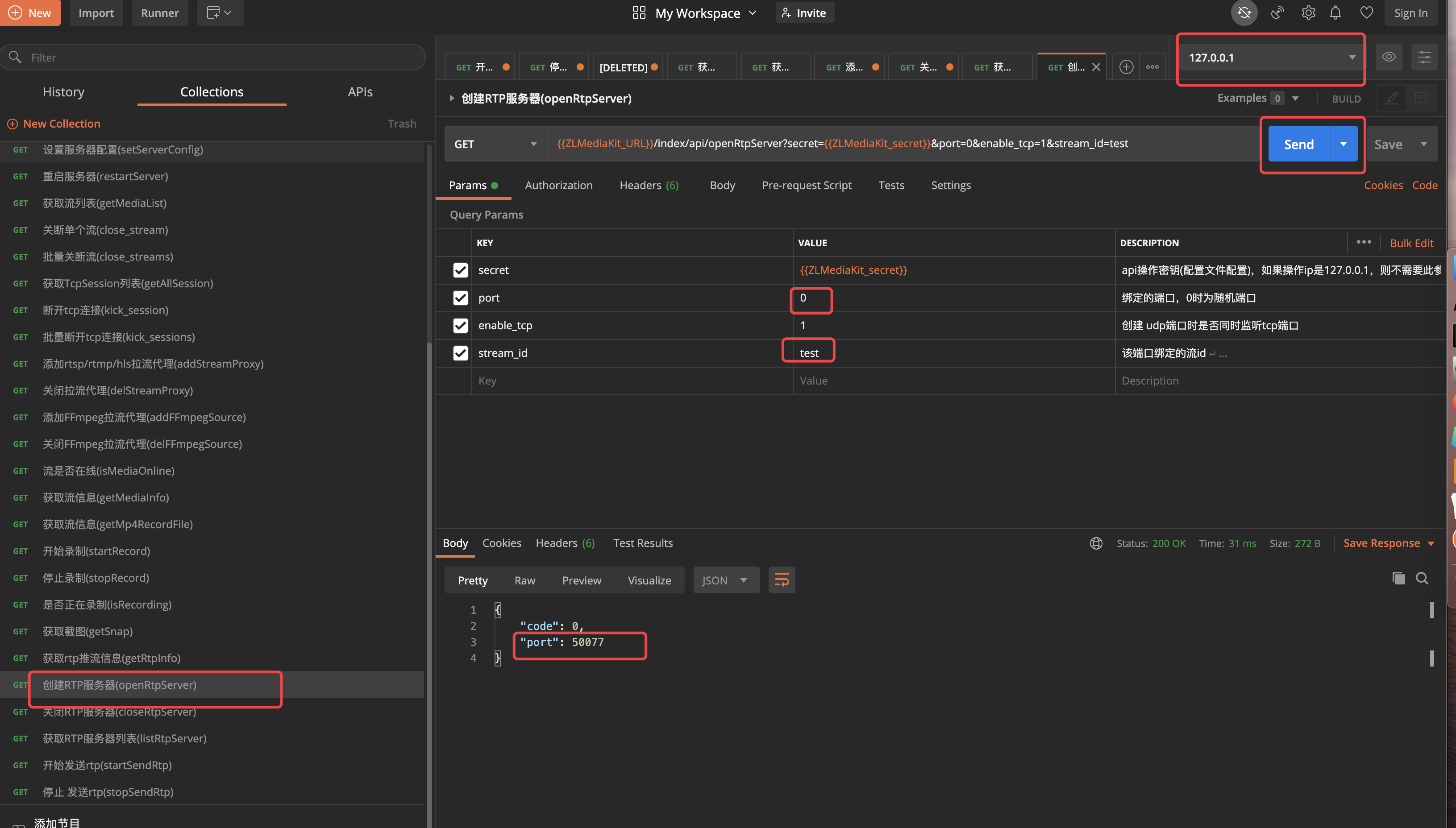Screen dimensions: 1456x828
Task: Toggle the wrap lines icon in response
Action: (781, 580)
